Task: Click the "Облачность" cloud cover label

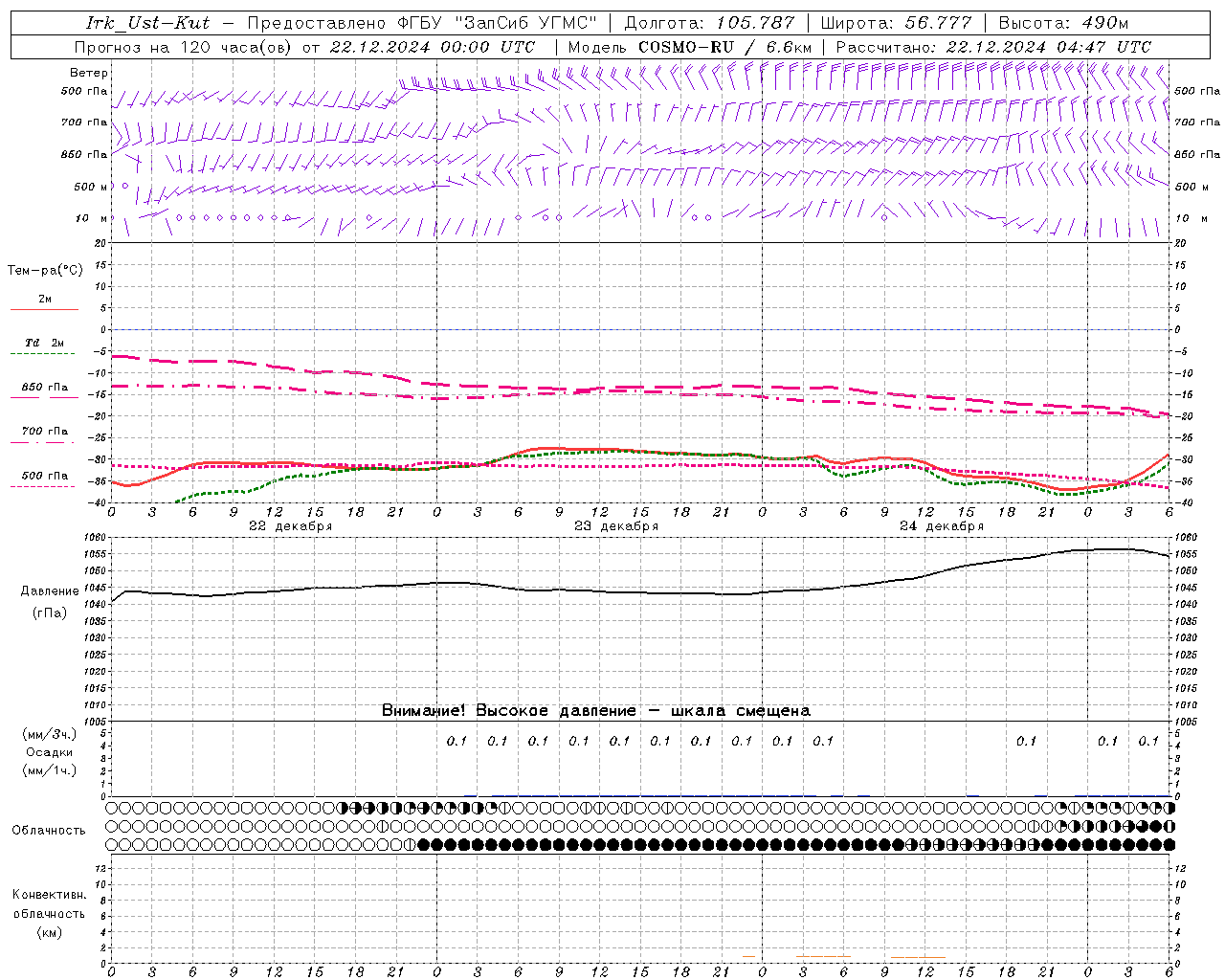Action: coord(49,830)
